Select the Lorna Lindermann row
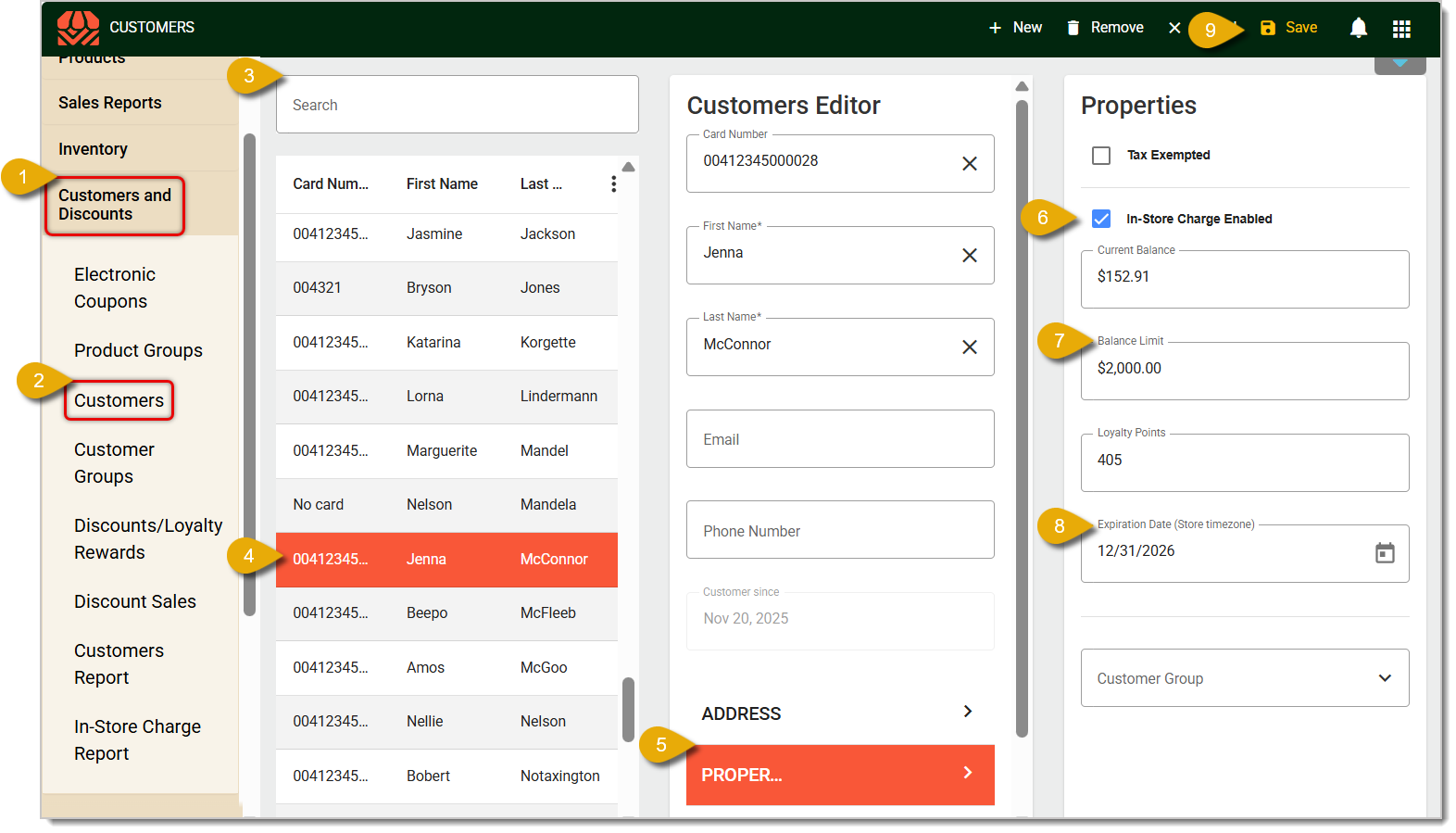 pos(446,397)
